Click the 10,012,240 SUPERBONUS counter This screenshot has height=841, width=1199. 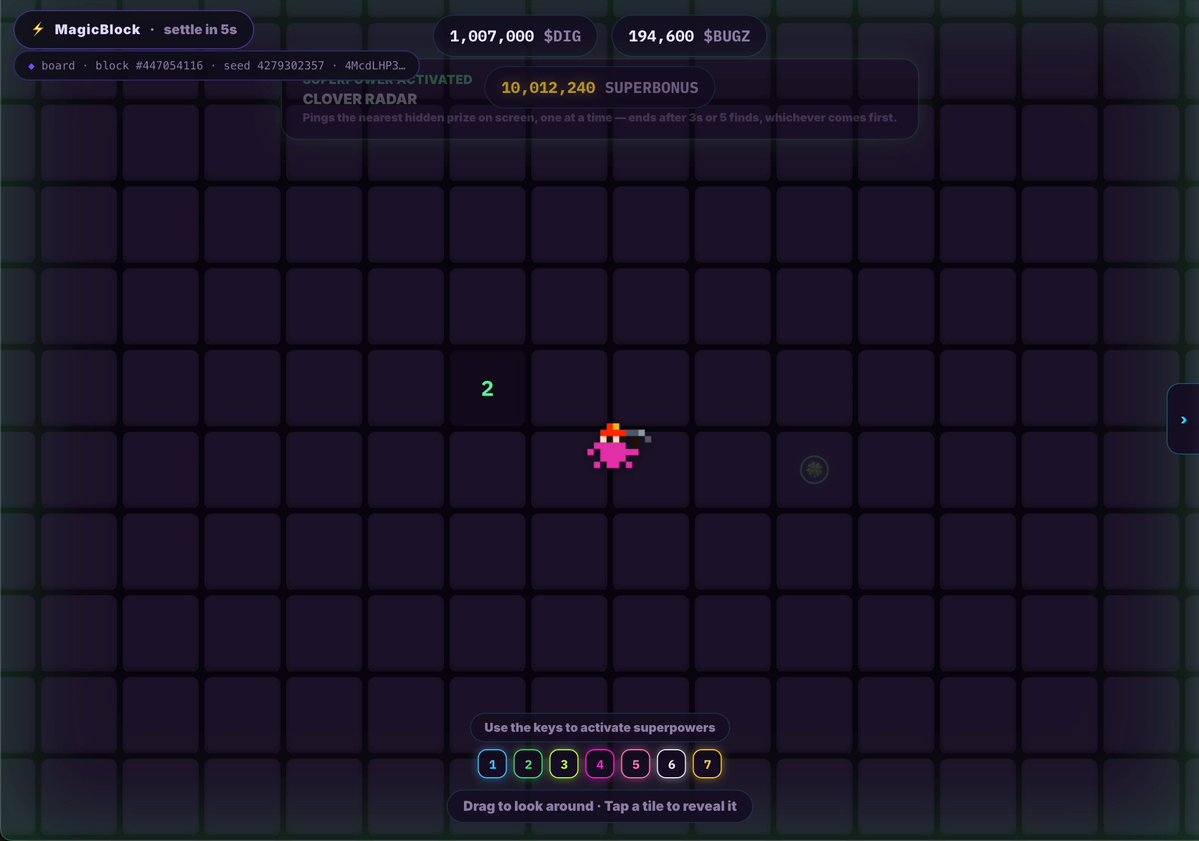point(600,88)
